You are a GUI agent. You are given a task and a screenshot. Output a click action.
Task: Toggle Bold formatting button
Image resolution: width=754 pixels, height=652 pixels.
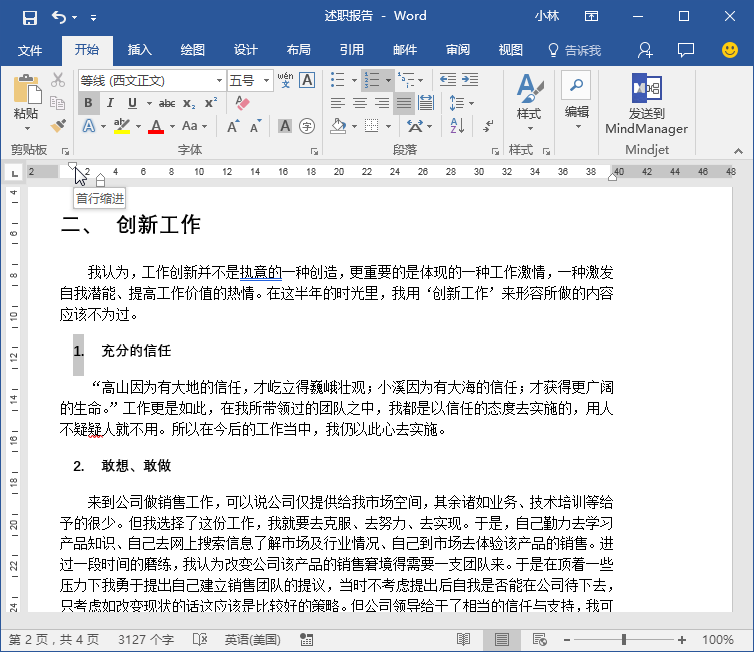click(88, 103)
